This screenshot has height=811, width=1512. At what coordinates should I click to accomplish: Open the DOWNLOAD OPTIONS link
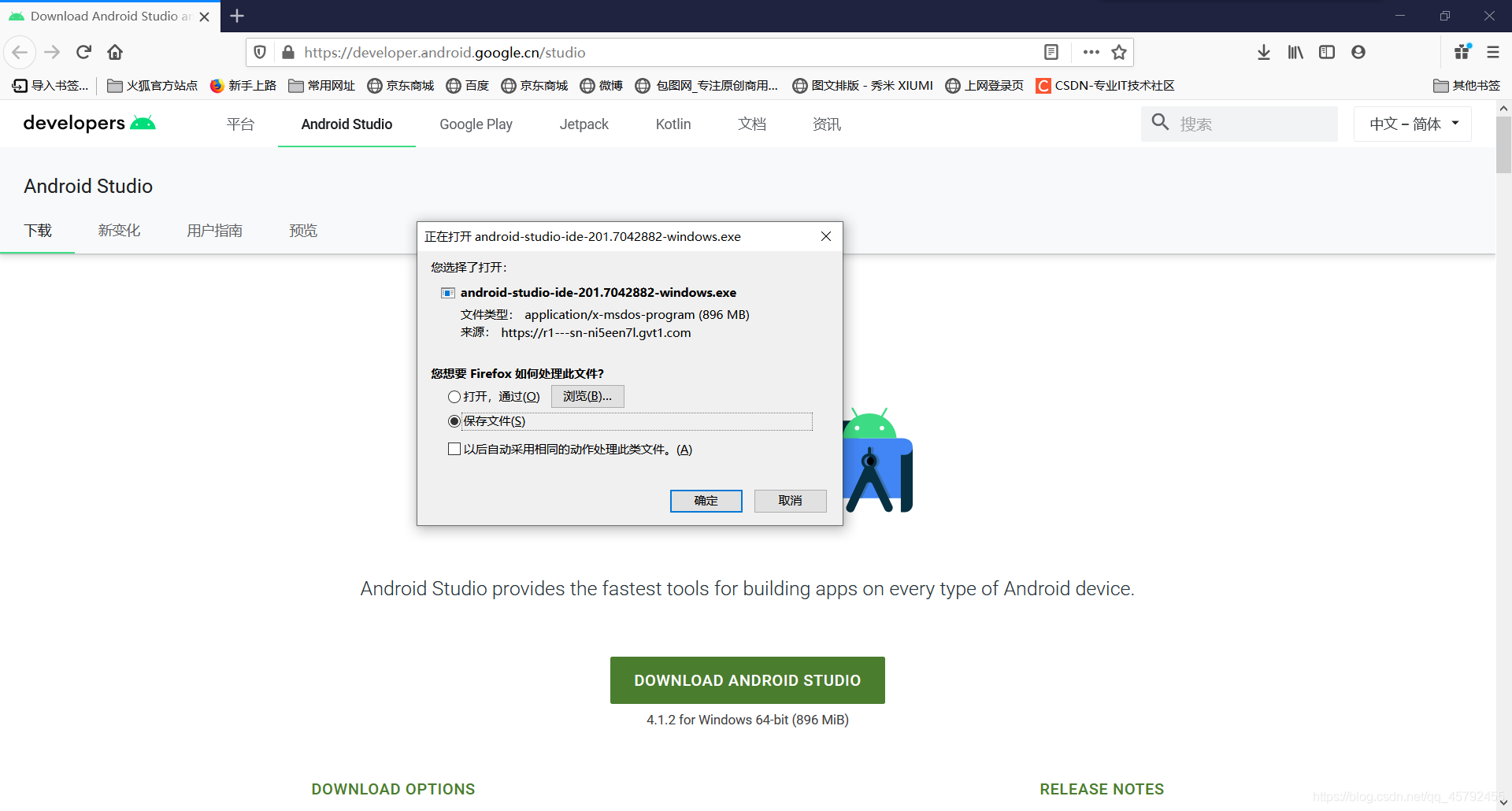[x=393, y=789]
